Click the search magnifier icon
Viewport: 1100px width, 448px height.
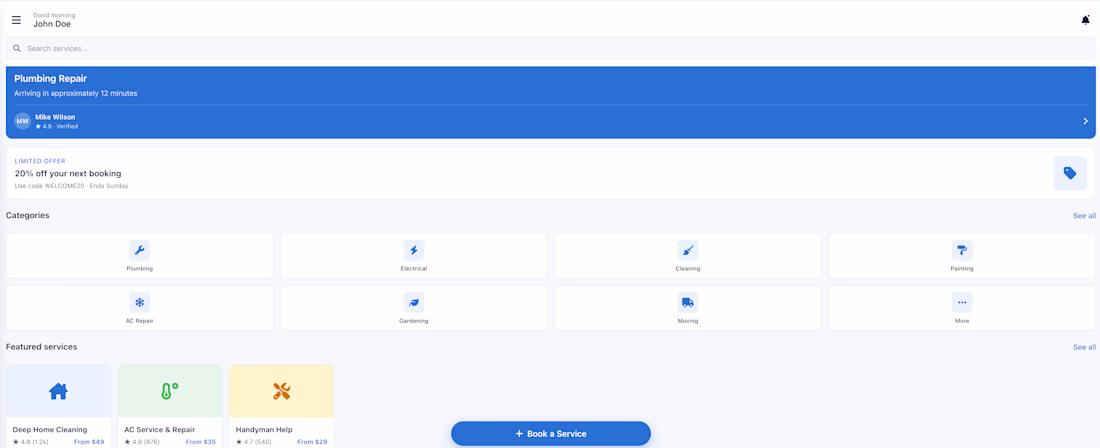click(x=17, y=48)
